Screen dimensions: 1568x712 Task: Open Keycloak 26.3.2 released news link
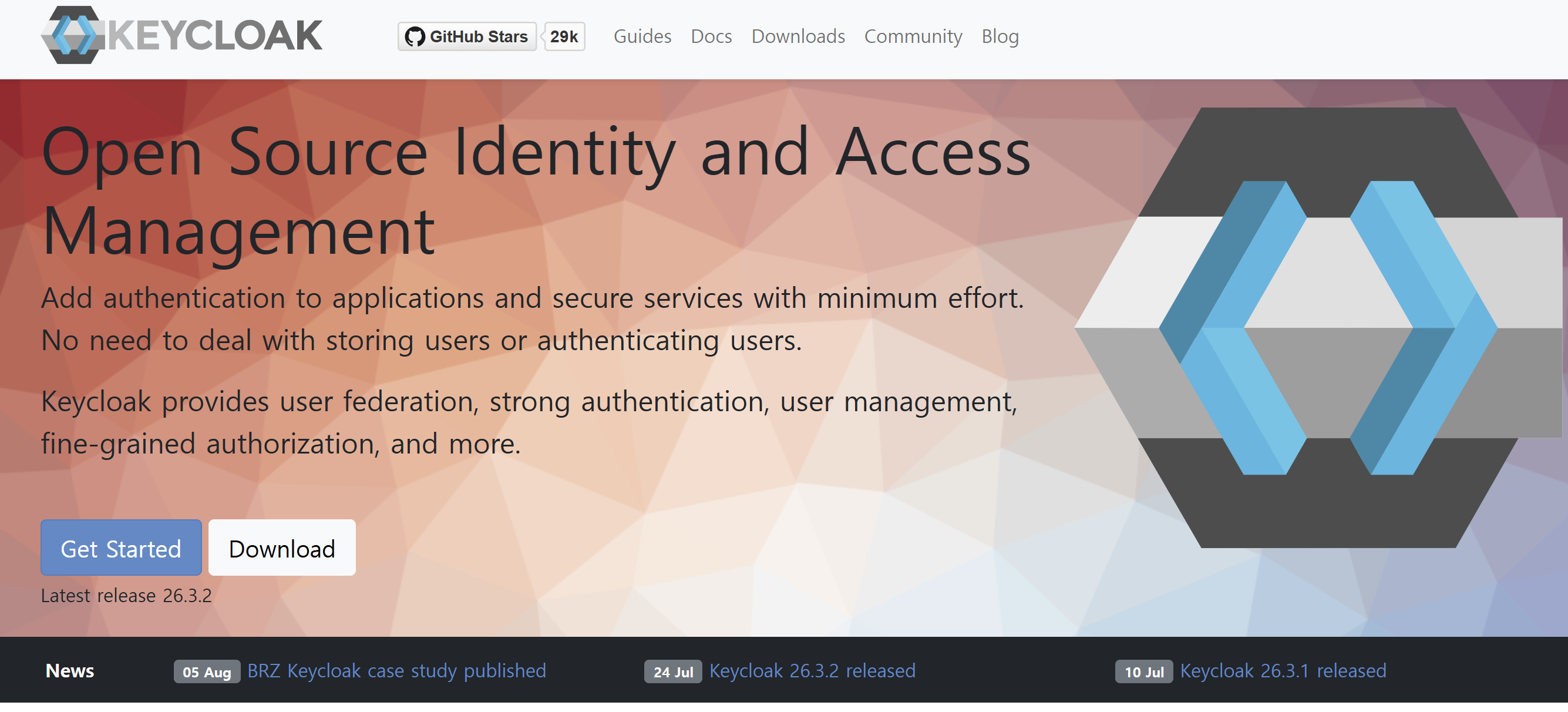click(x=812, y=670)
